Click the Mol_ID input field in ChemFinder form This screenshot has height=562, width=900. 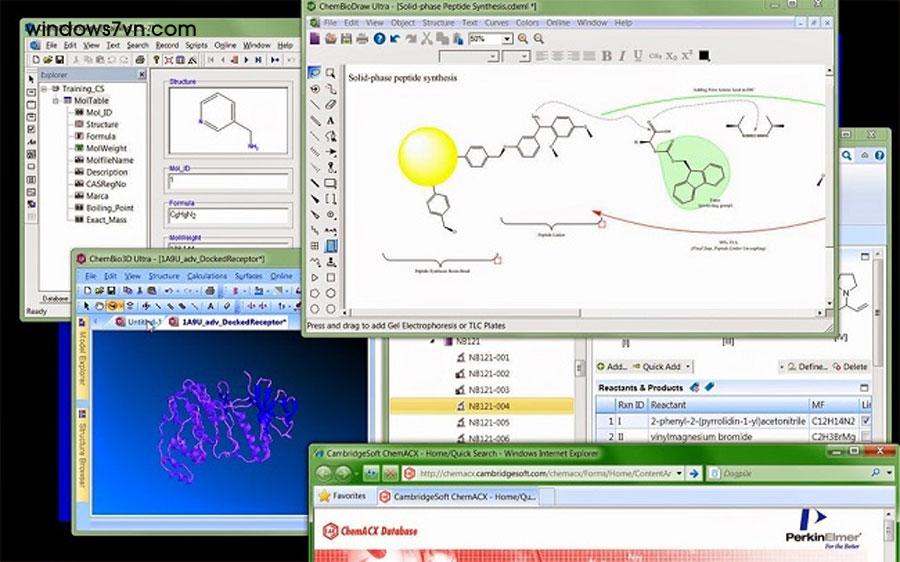pyautogui.click(x=228, y=181)
